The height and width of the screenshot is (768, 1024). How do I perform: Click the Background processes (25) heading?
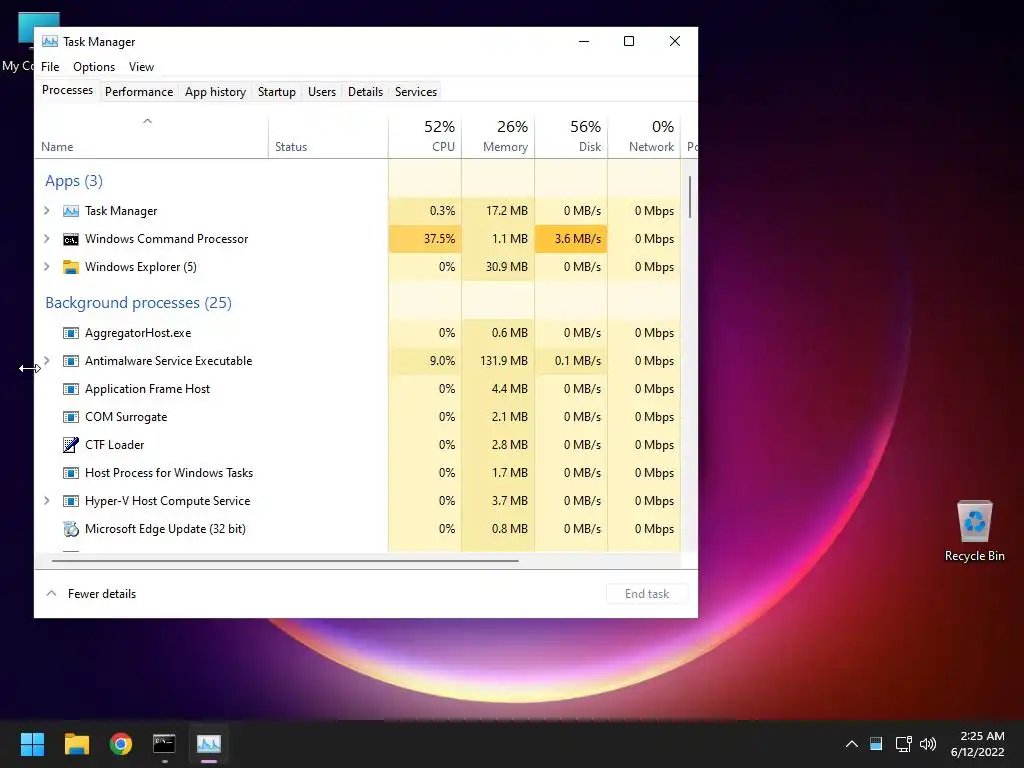coord(138,303)
